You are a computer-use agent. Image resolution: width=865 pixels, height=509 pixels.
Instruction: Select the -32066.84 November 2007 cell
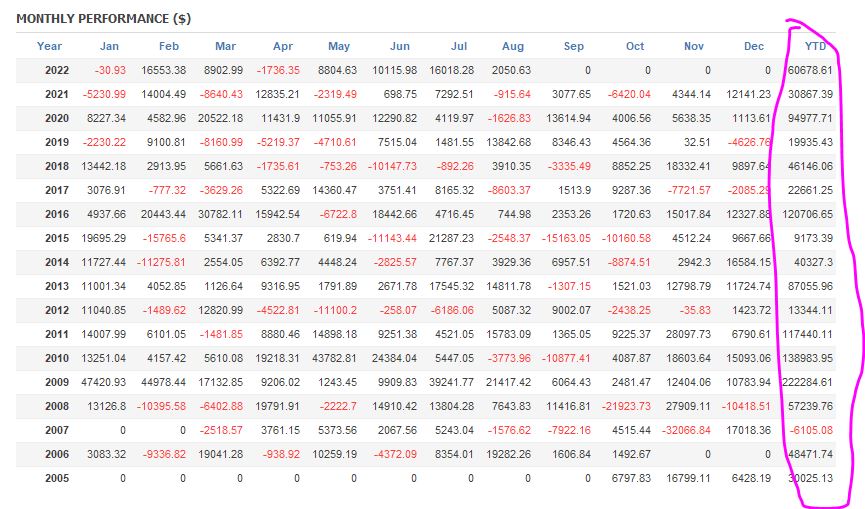pyautogui.click(x=682, y=430)
